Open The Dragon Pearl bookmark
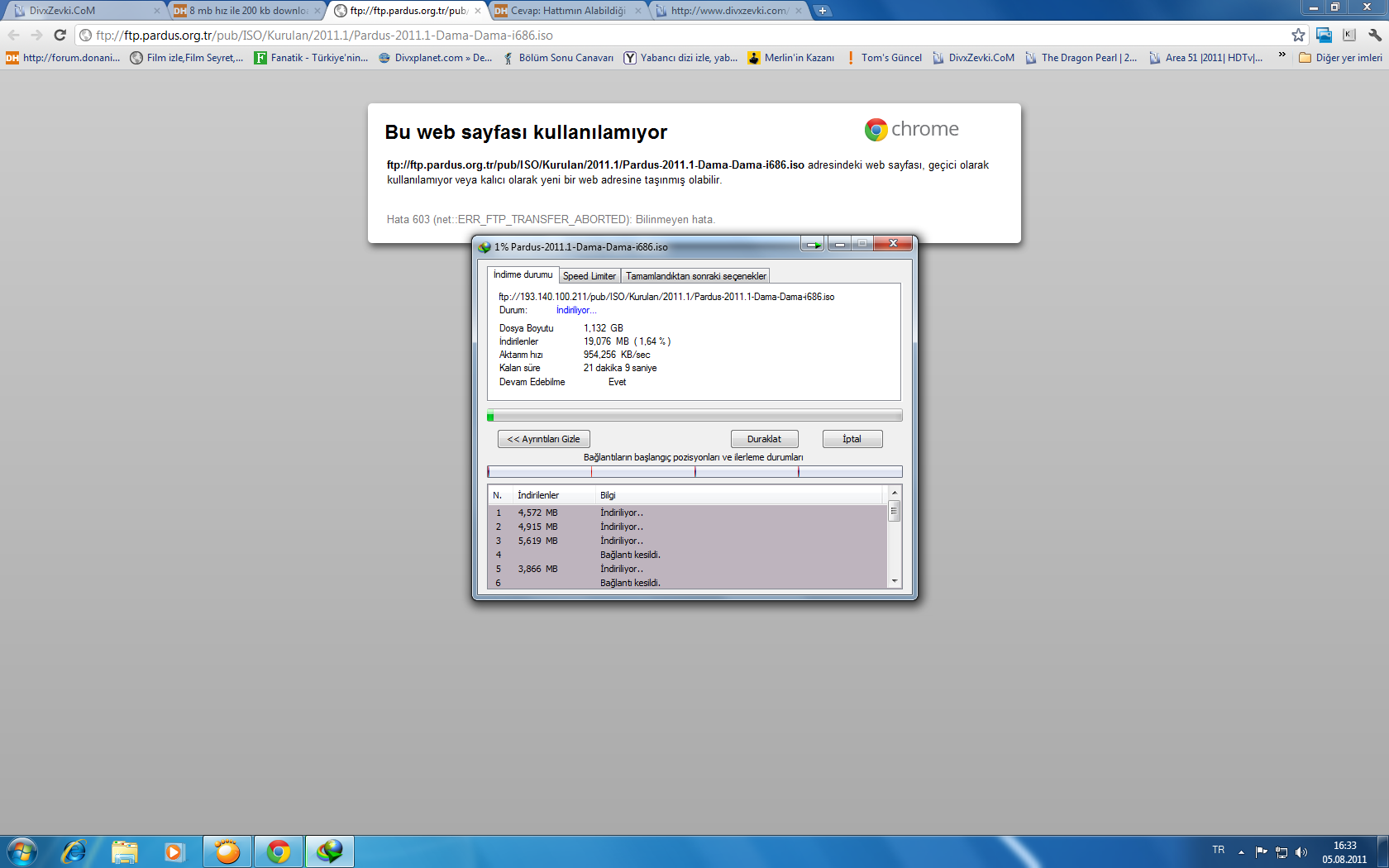The height and width of the screenshot is (868, 1389). (1081, 58)
